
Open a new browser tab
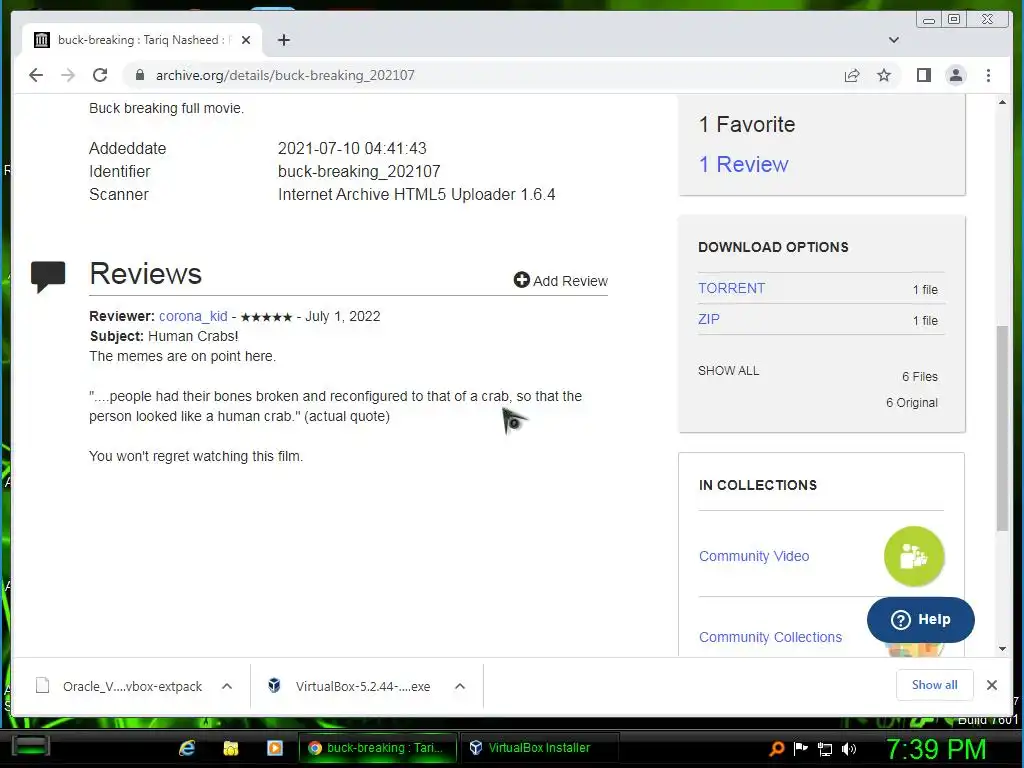click(283, 40)
